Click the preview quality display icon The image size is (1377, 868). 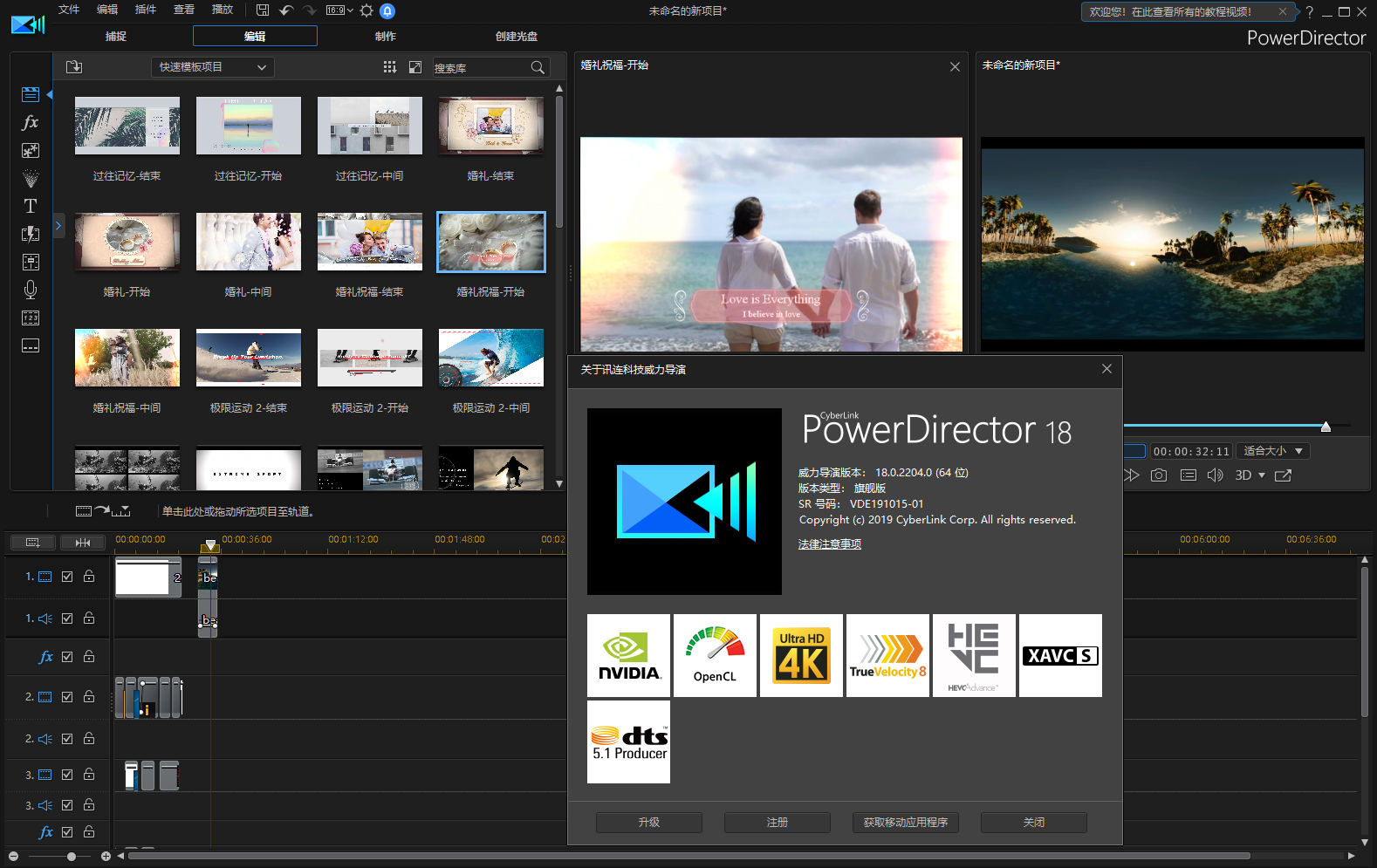(1189, 475)
